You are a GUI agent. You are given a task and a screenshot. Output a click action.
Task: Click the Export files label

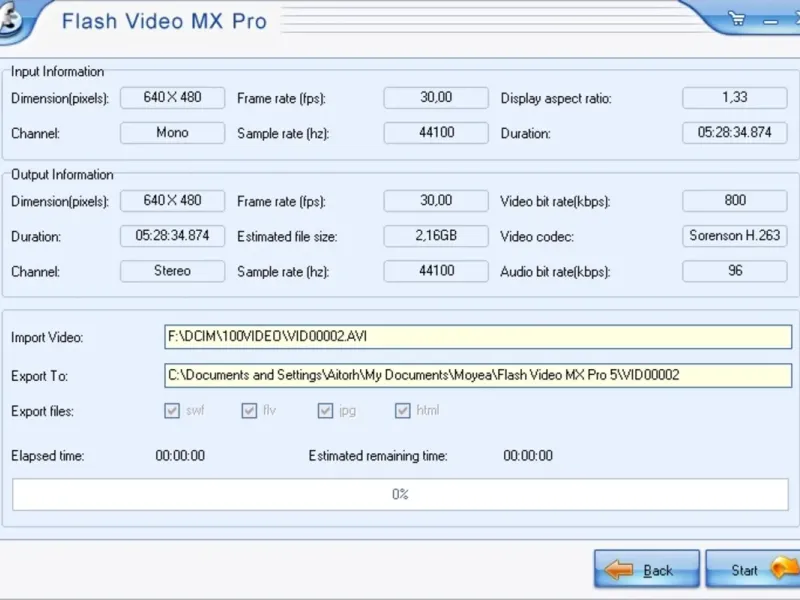tap(42, 411)
